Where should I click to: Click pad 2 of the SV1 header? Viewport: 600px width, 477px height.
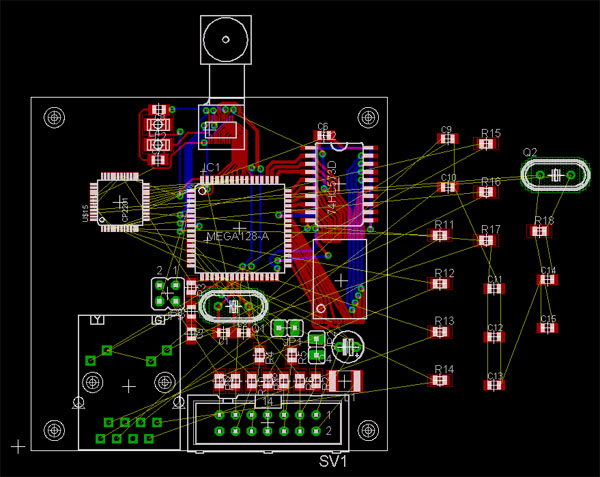tap(316, 431)
